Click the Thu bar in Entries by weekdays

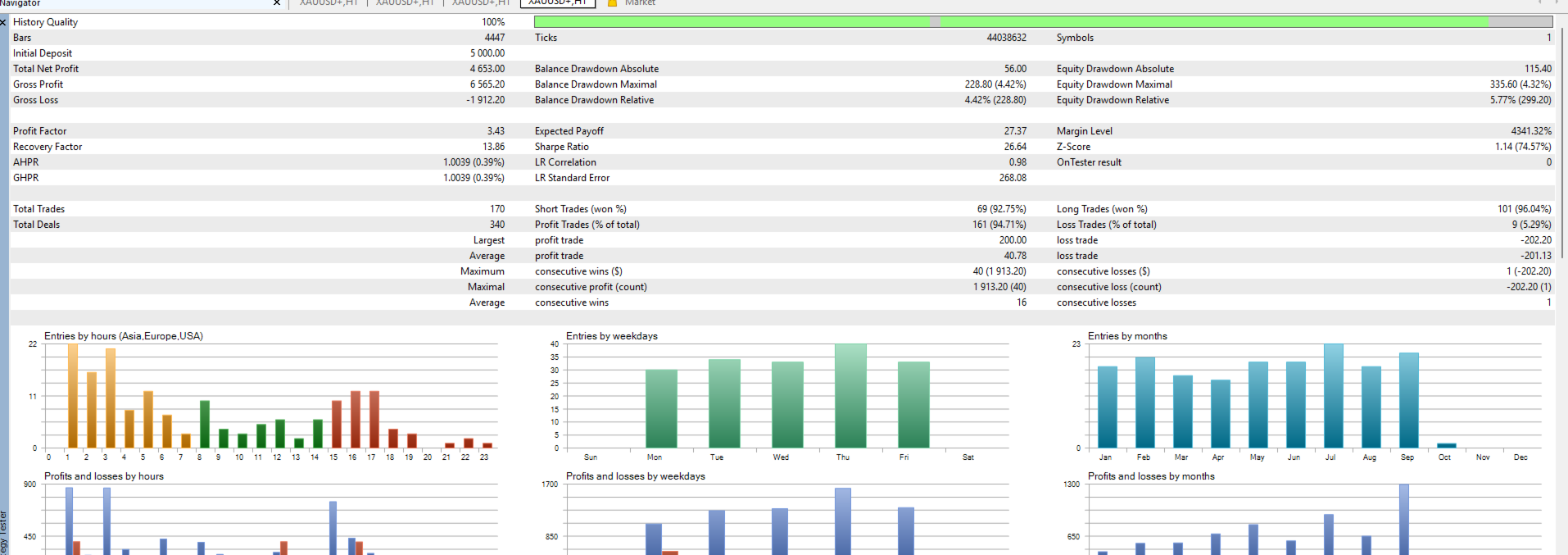click(x=850, y=396)
